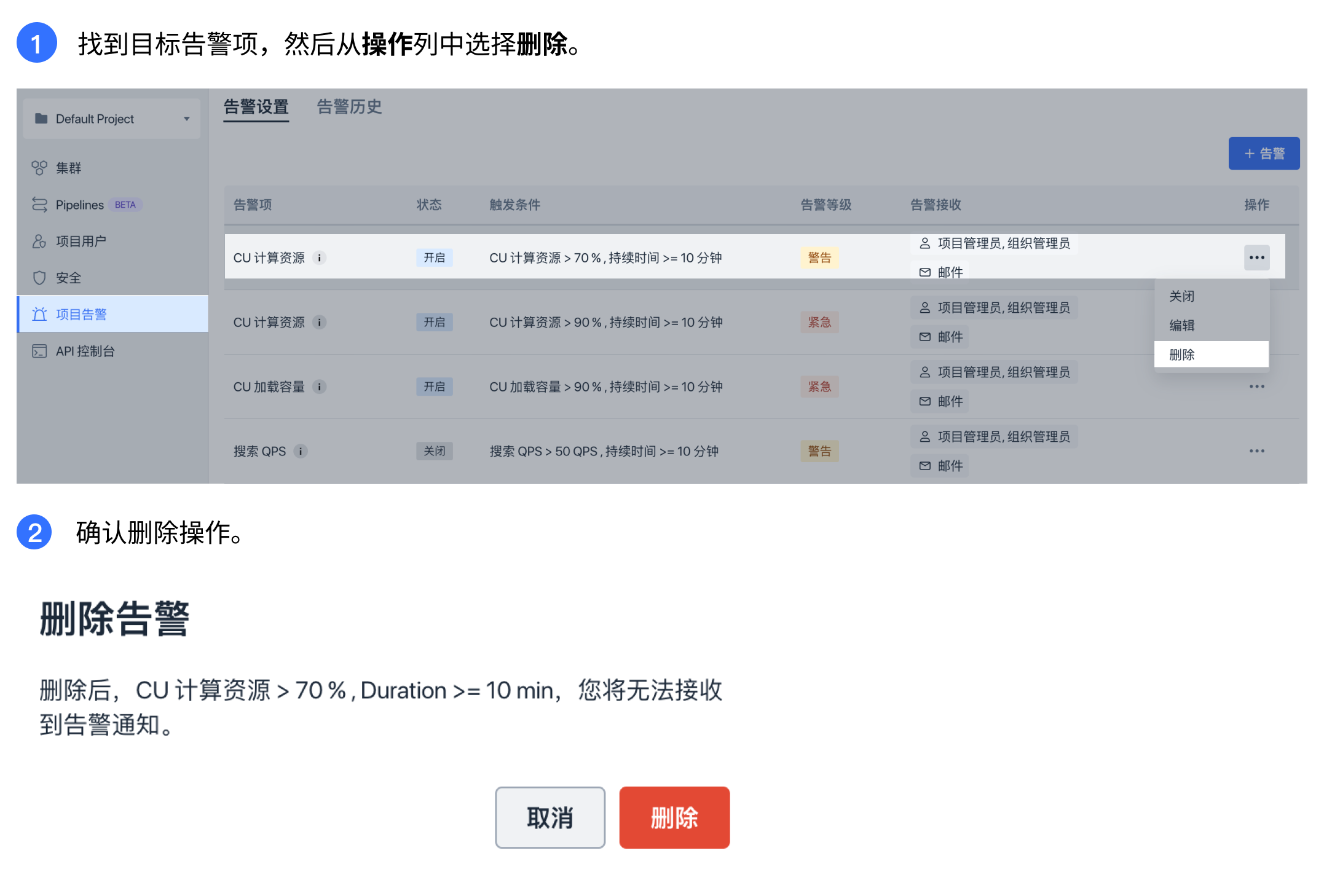Open 集群 in the sidebar
The height and width of the screenshot is (896, 1324).
112,168
